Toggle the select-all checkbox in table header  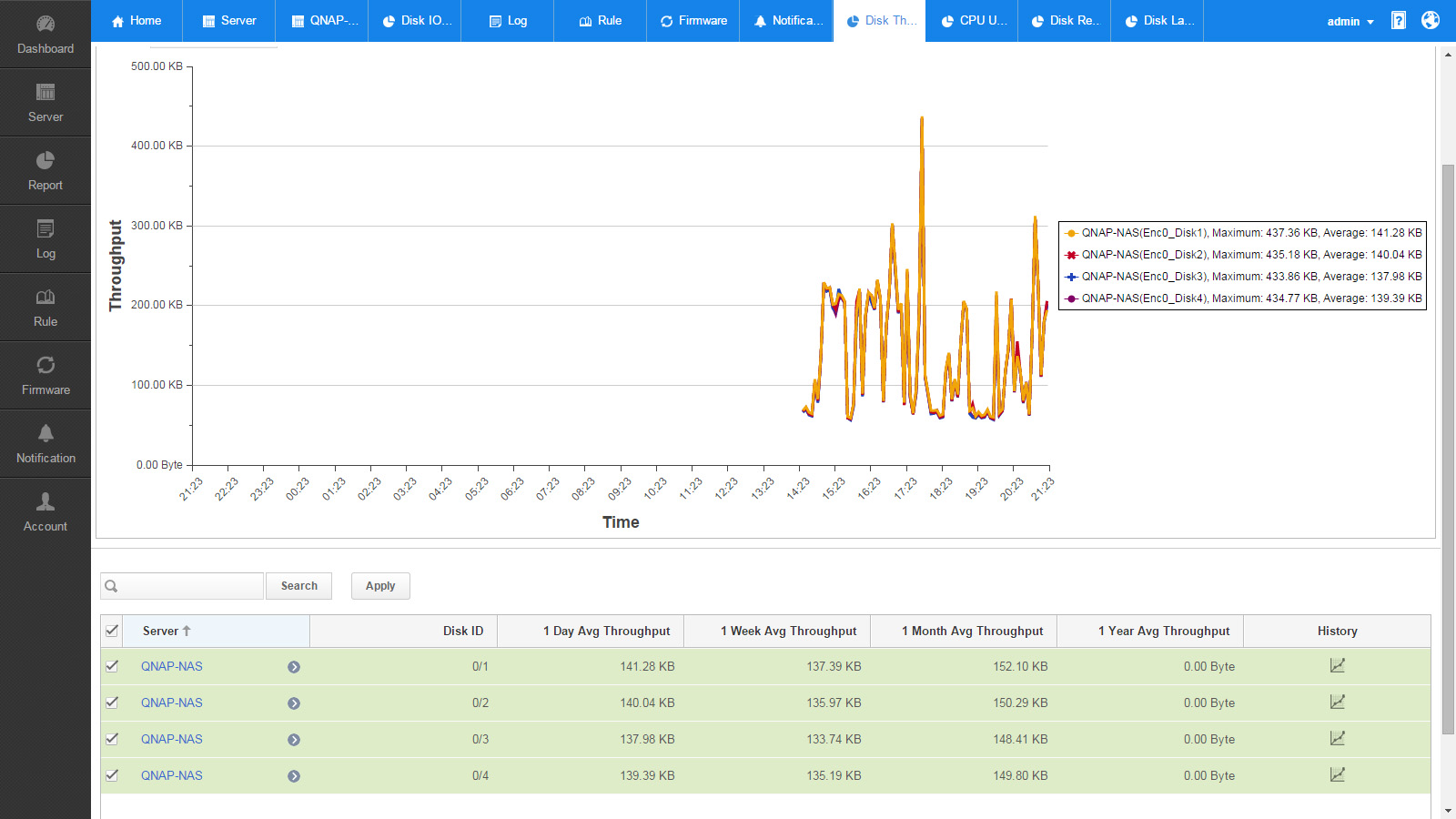(x=112, y=631)
